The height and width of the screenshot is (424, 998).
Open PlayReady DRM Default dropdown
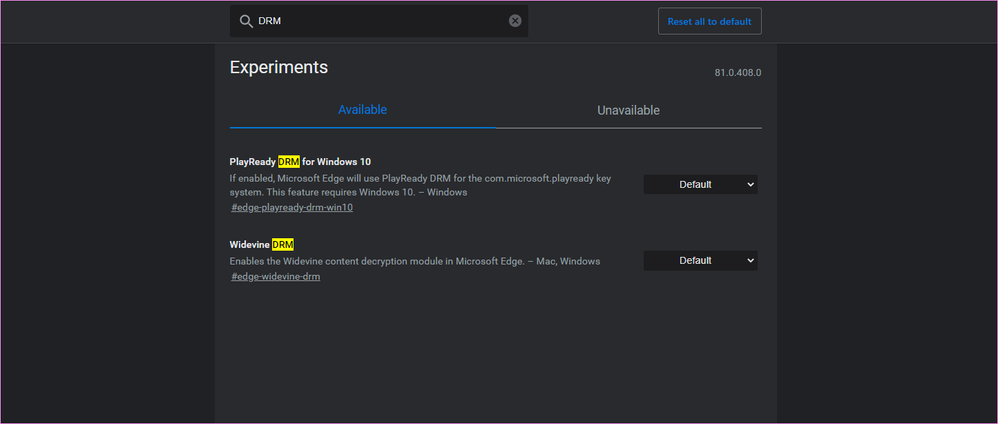(x=700, y=185)
